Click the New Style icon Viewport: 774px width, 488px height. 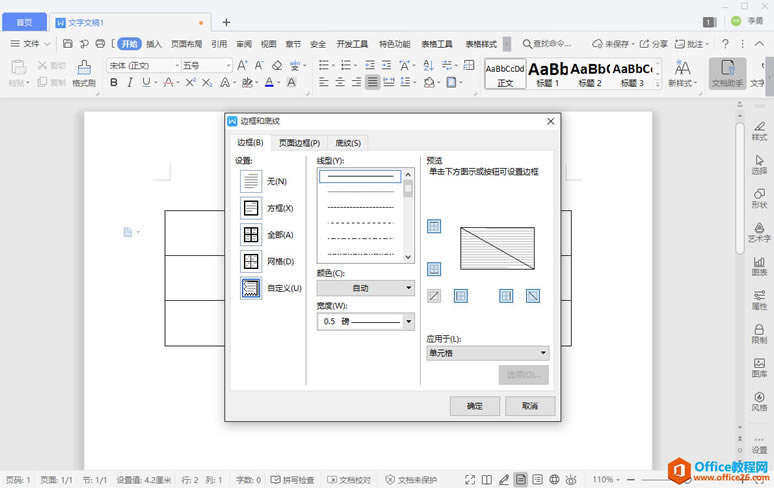tap(683, 73)
